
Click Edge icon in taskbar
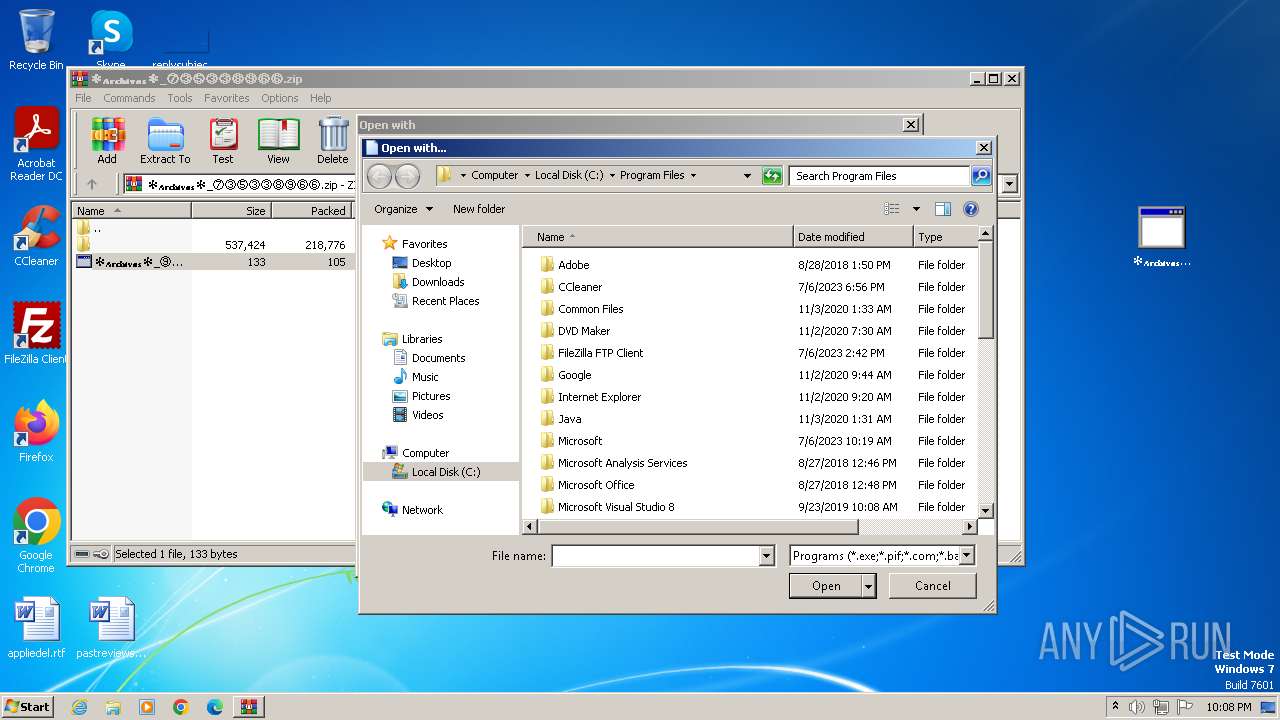(x=215, y=706)
